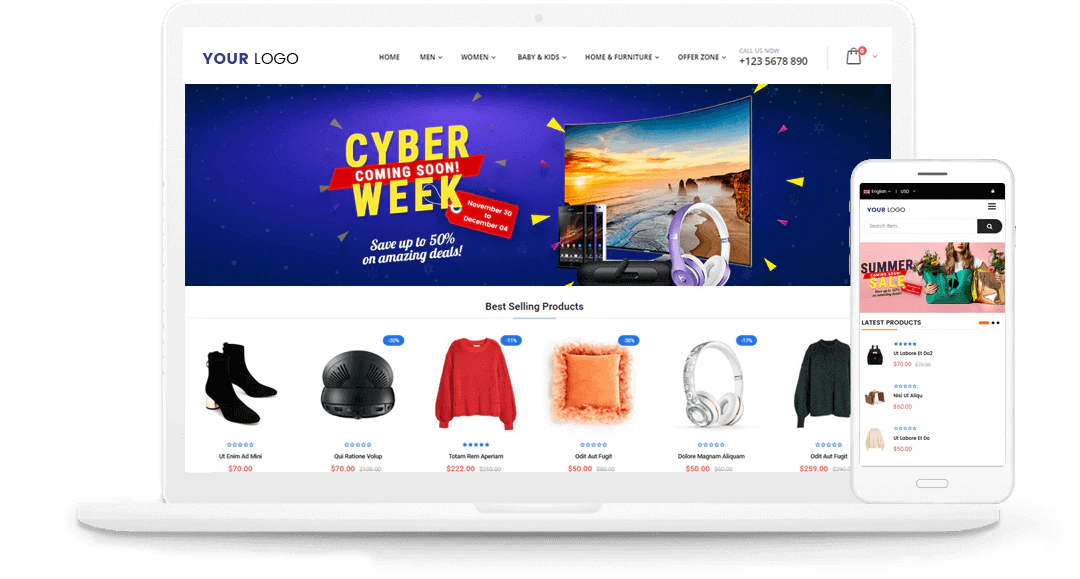Click the YOUR LOGO header logo
The height and width of the screenshot is (579, 1080).
tap(250, 59)
